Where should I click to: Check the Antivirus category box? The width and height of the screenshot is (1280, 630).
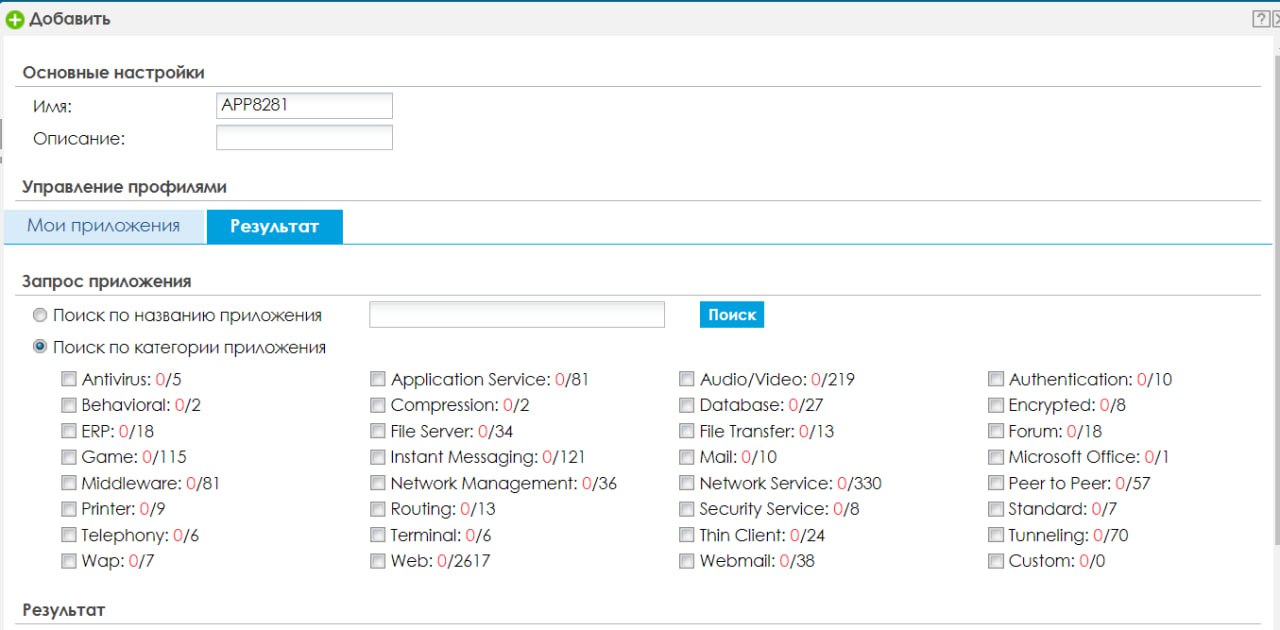pos(69,379)
